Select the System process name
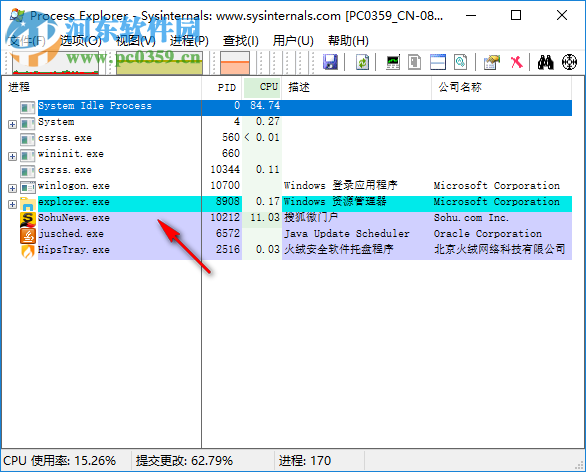The width and height of the screenshot is (586, 472). pyautogui.click(x=56, y=122)
